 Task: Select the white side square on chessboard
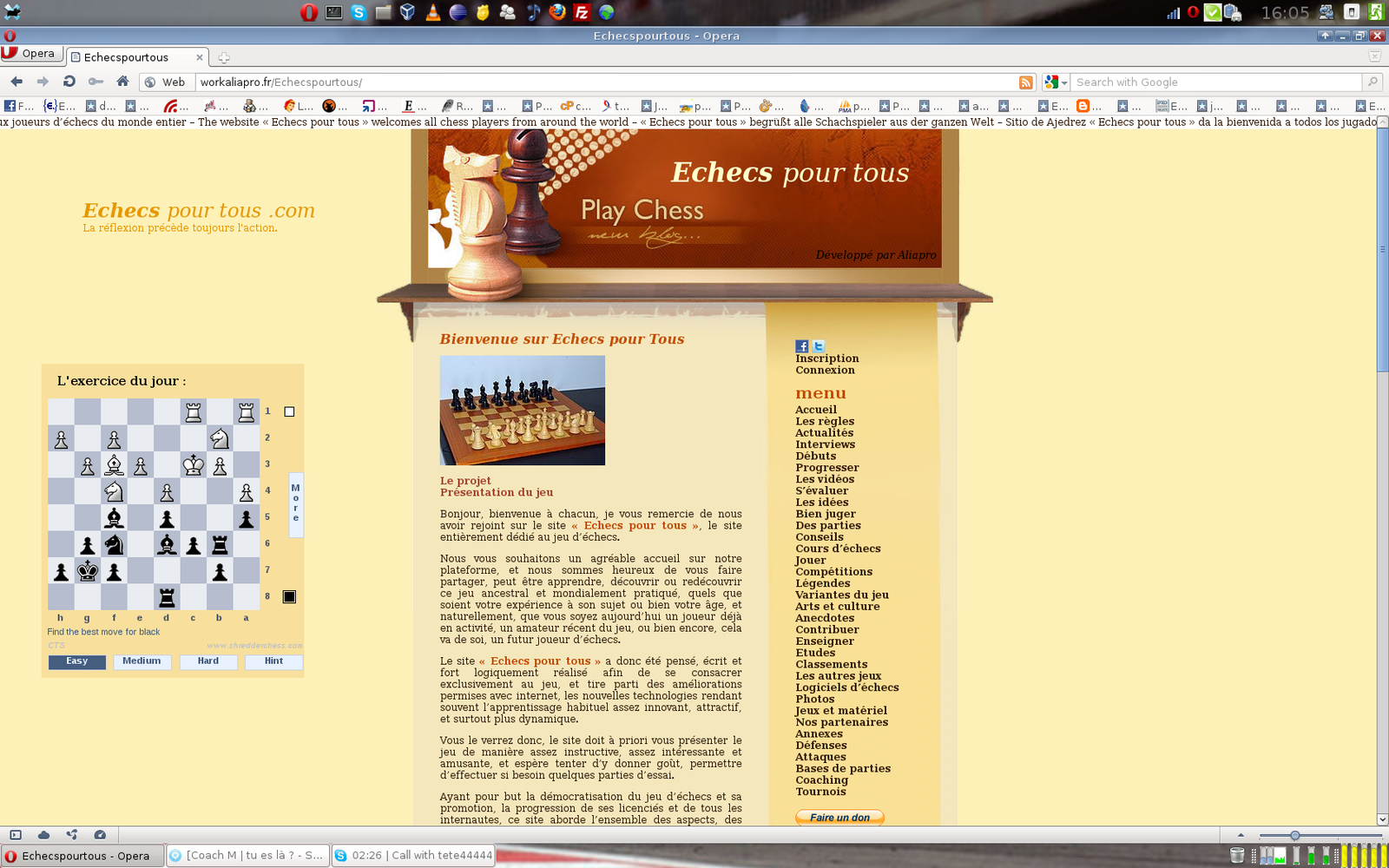click(289, 411)
